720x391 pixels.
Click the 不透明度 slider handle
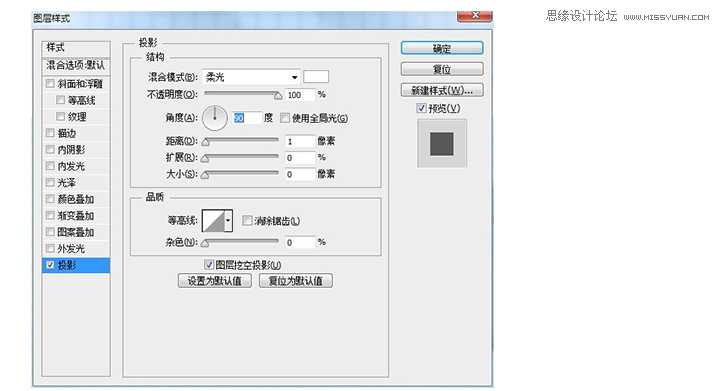point(278,95)
